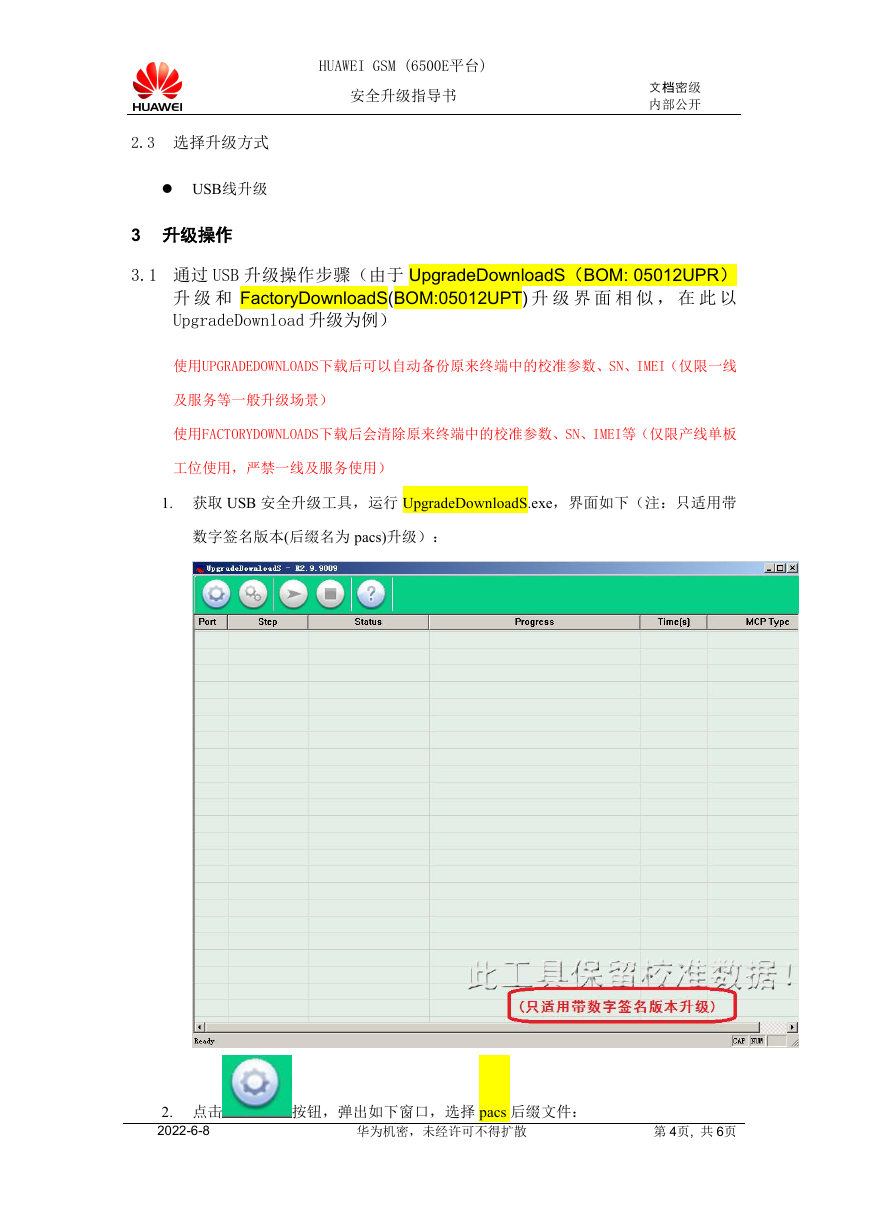Click the UpgradeDownloadS title bar app icon

tap(199, 568)
